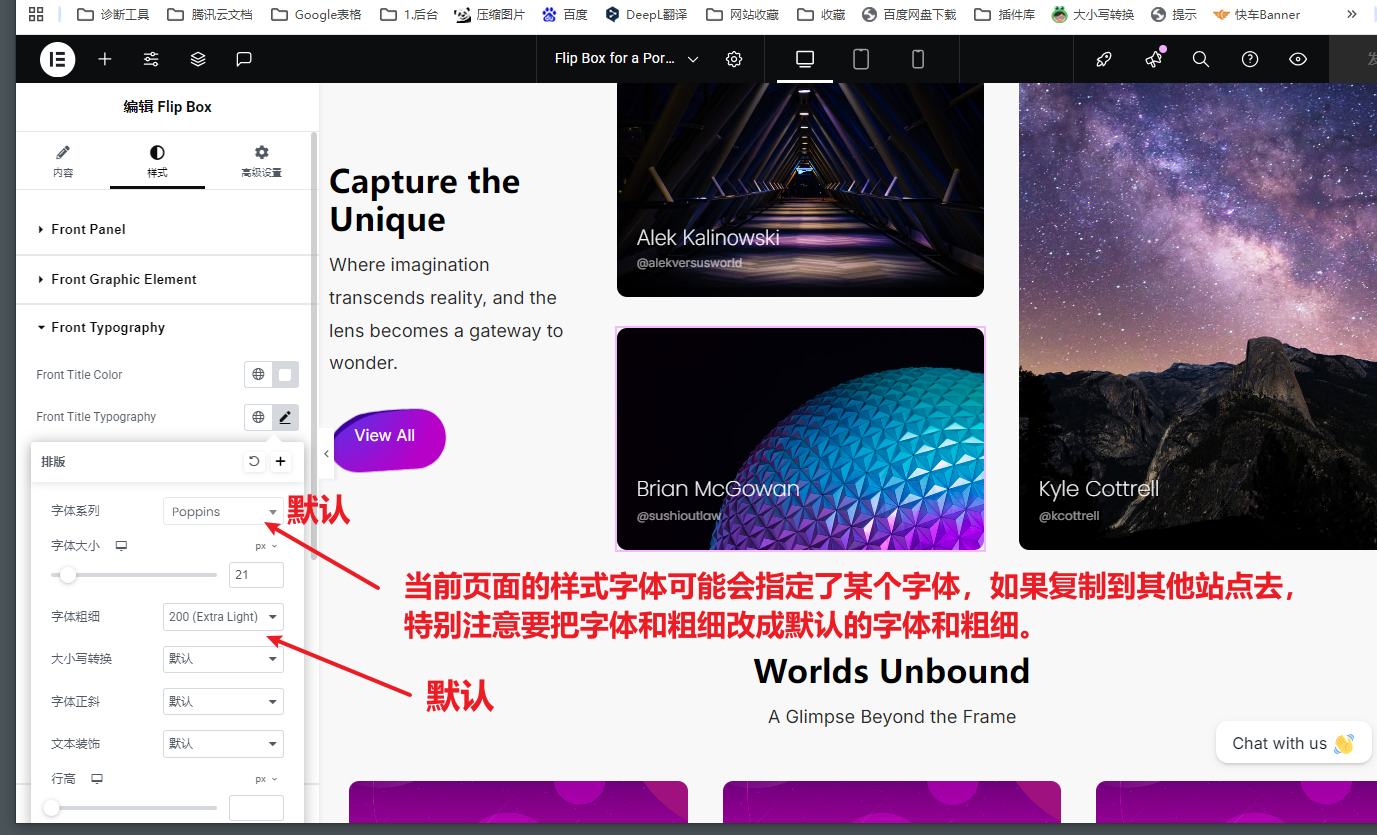The image size is (1377, 835).
Task: Open the Structure layers icon
Action: [x=198, y=60]
